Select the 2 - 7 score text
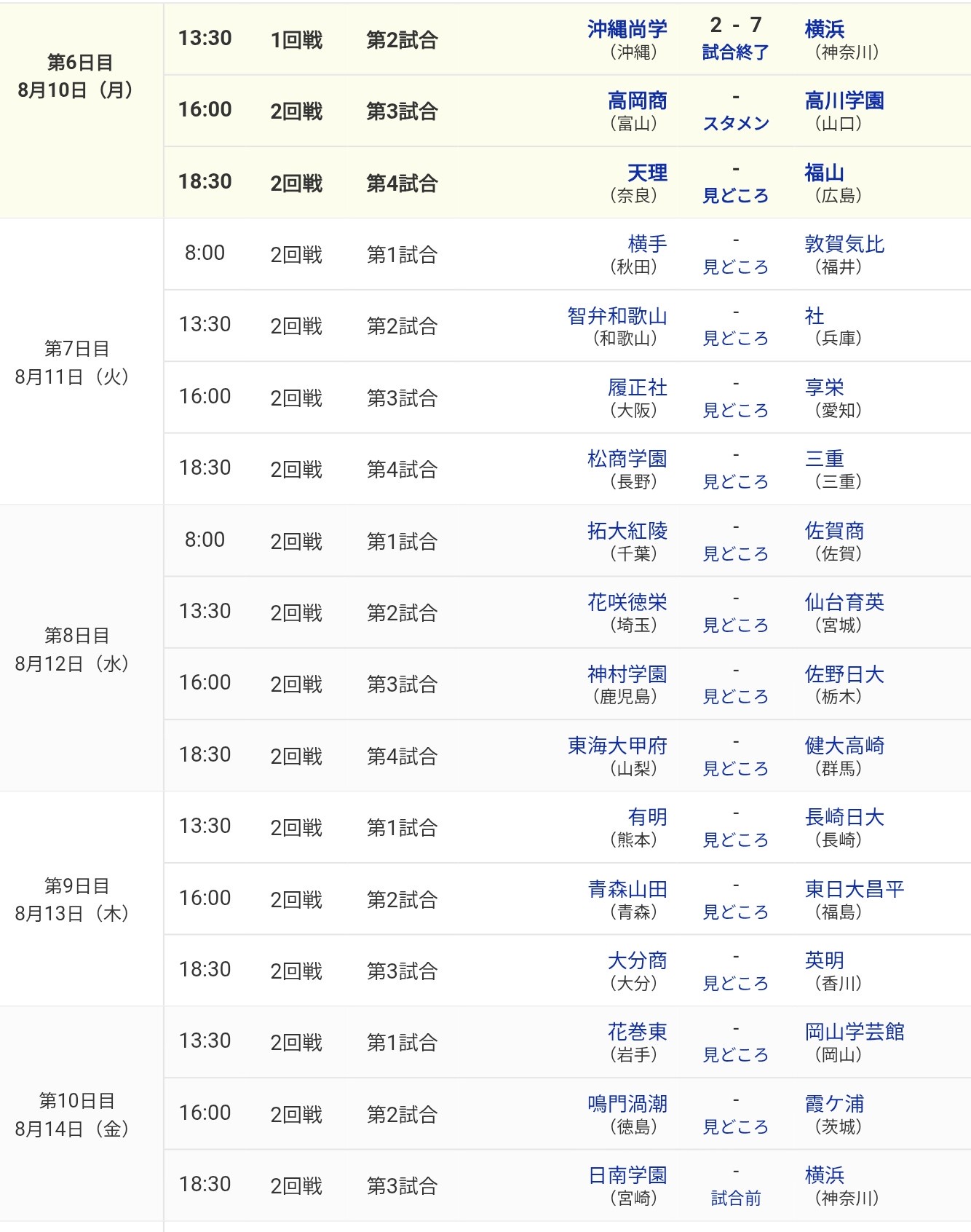Viewport: 971px width, 1232px height. point(736,25)
